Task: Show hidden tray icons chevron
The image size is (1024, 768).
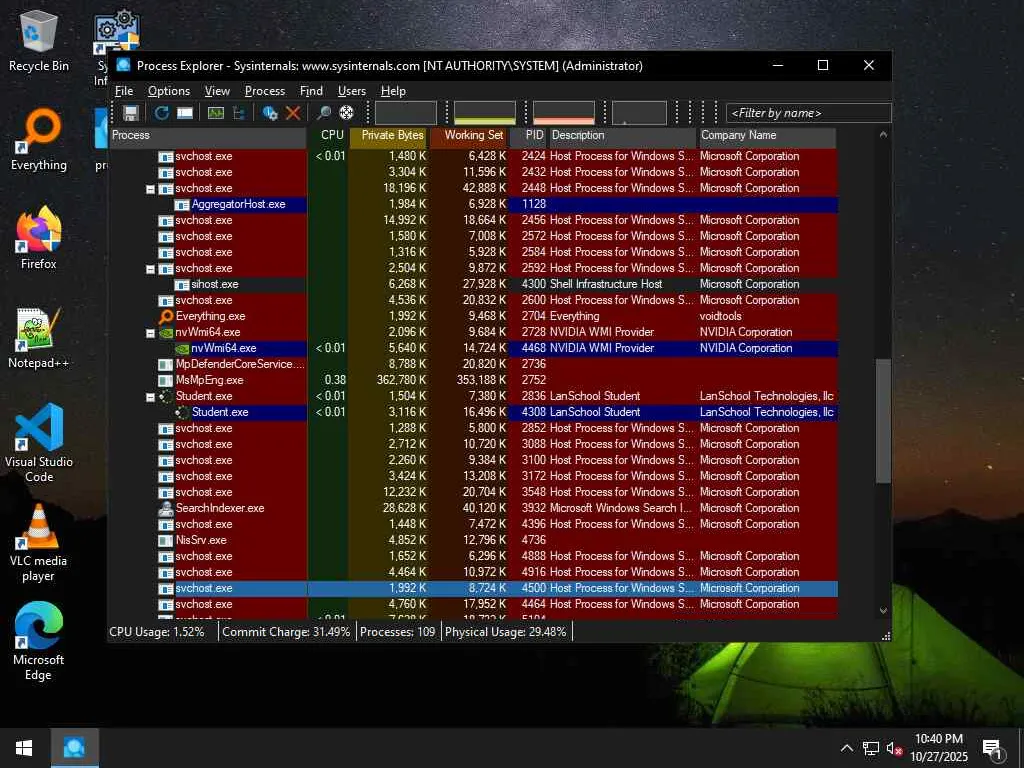Action: [x=846, y=748]
